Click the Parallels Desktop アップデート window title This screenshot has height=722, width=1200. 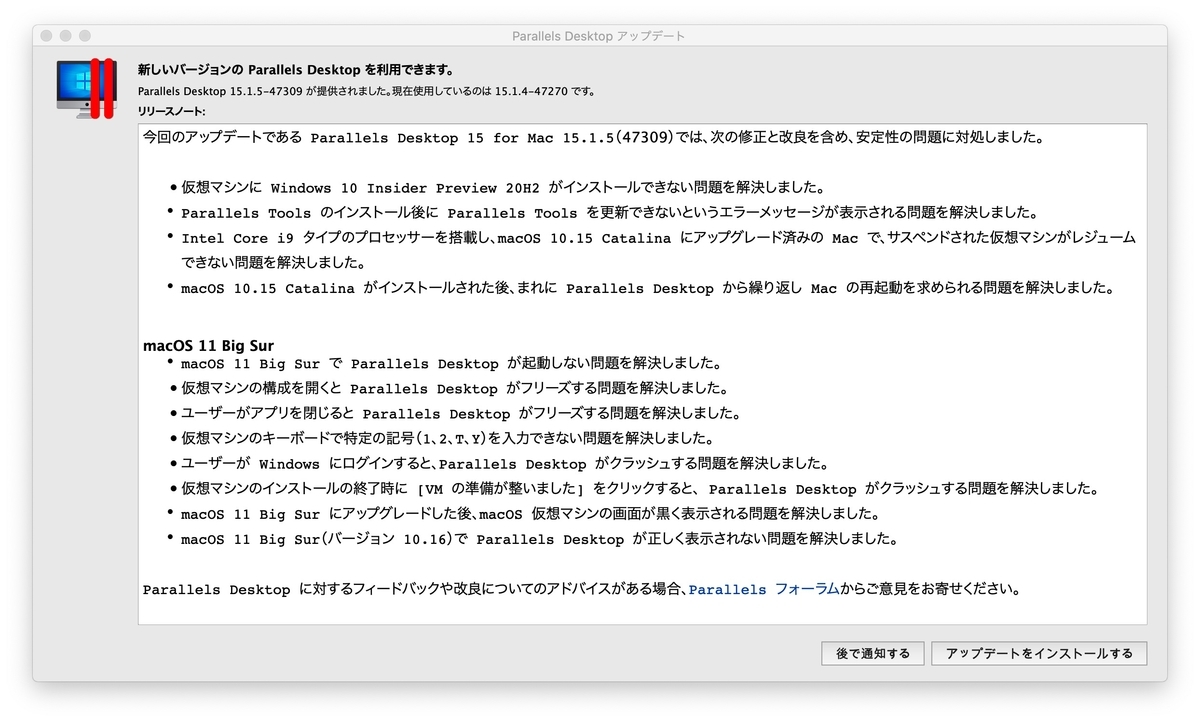[599, 36]
